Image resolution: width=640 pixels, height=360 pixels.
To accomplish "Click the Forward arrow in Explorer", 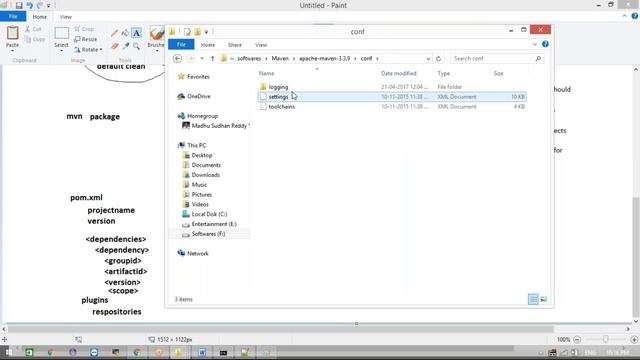I will 191,59.
